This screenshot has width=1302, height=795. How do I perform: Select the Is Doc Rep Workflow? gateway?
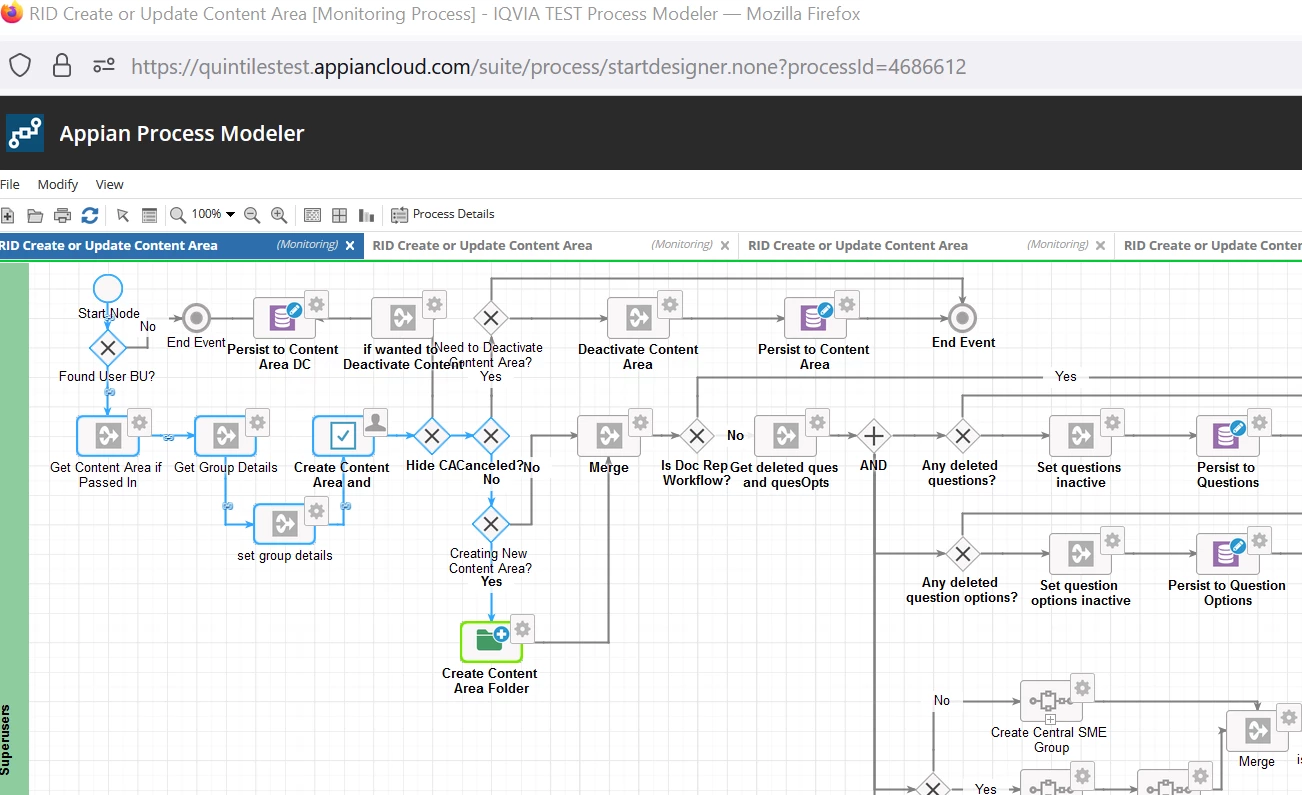tap(697, 436)
